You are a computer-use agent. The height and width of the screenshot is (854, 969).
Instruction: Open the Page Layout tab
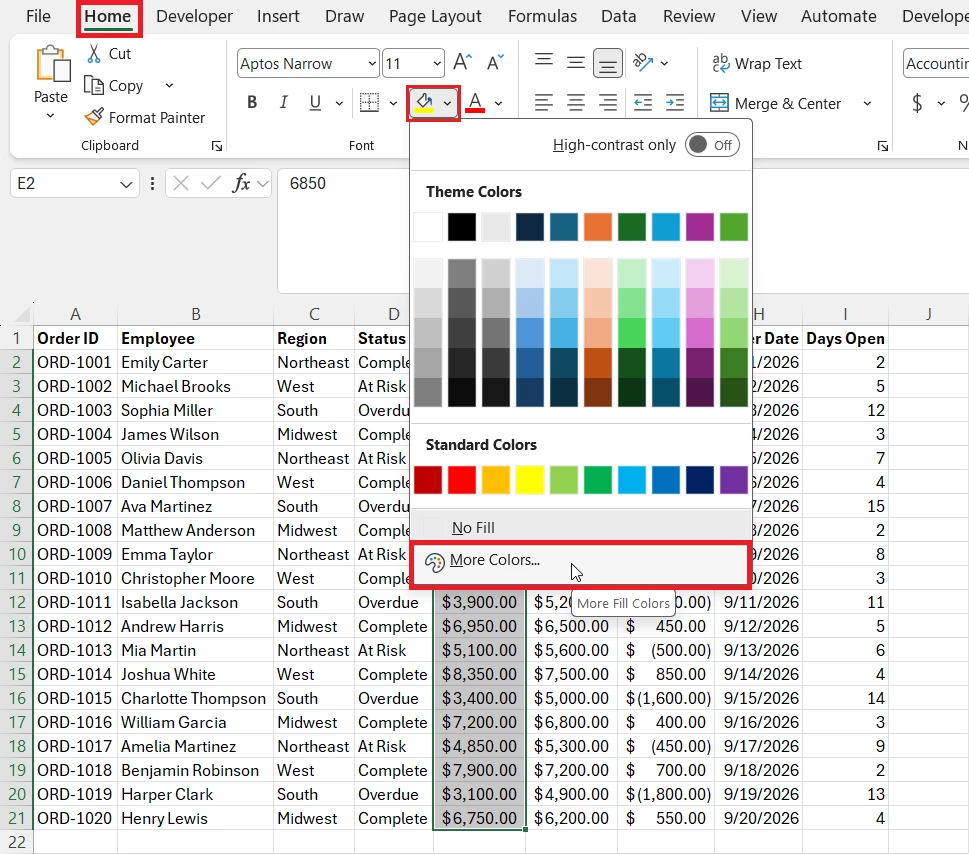[x=435, y=16]
